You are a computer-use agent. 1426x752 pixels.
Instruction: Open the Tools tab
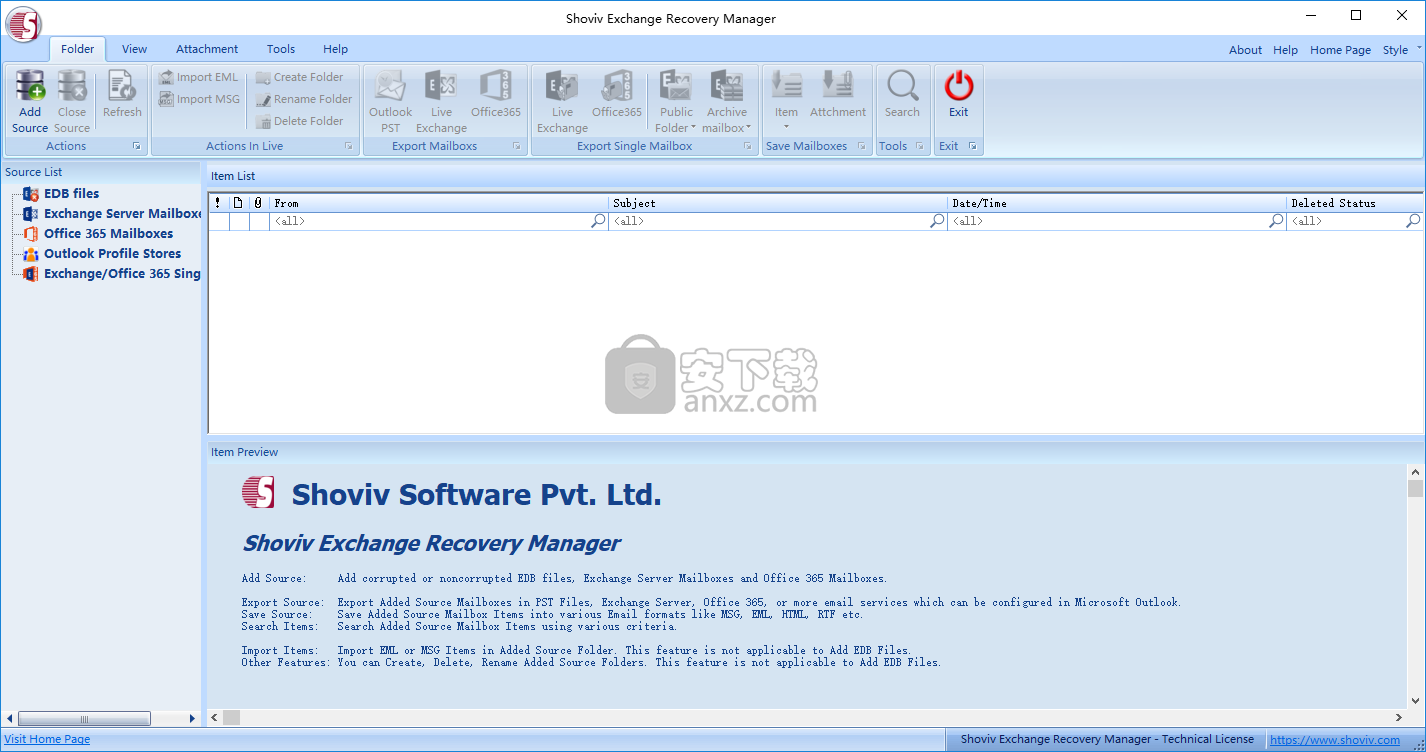click(x=281, y=49)
